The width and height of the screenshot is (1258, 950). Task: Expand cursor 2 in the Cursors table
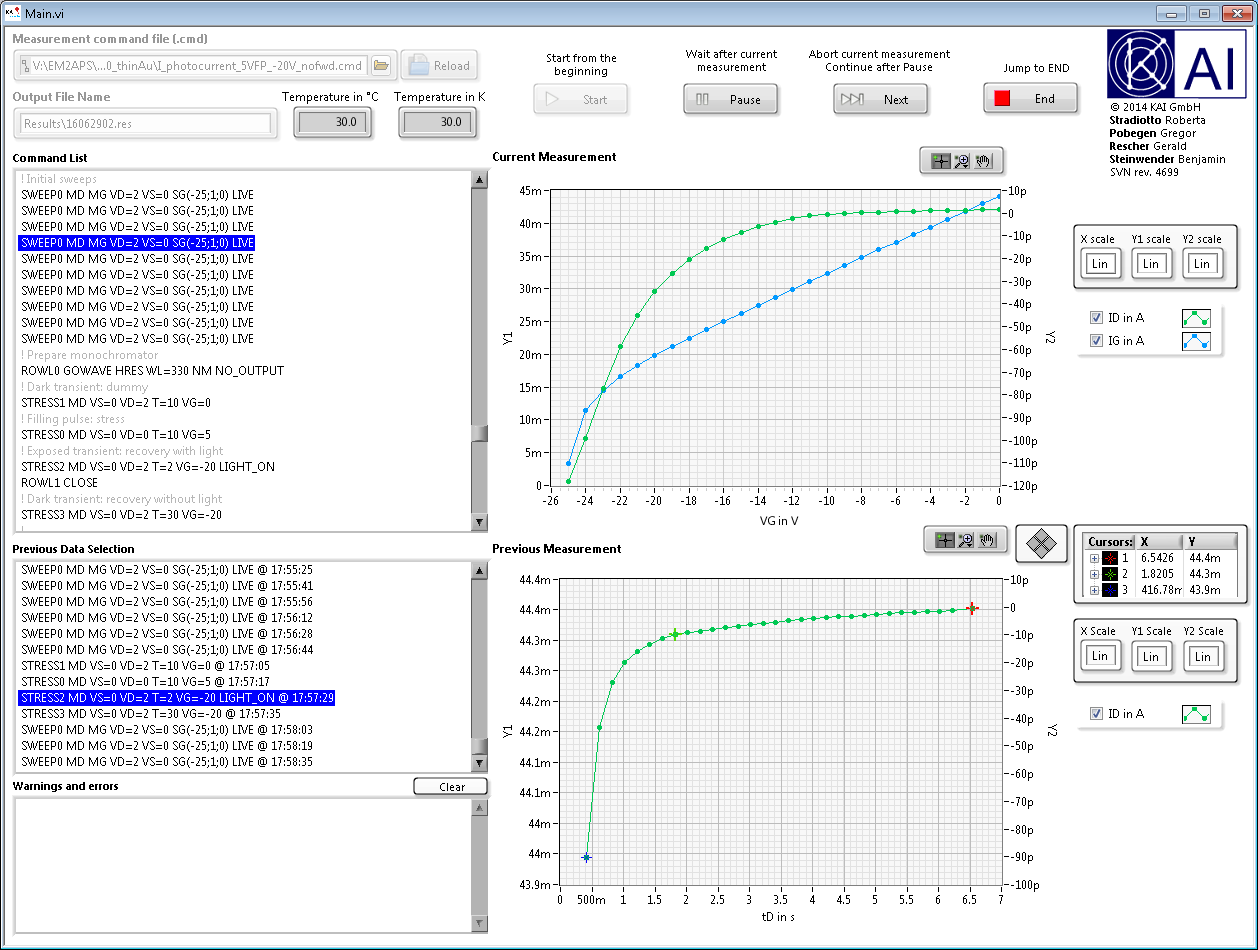1094,574
